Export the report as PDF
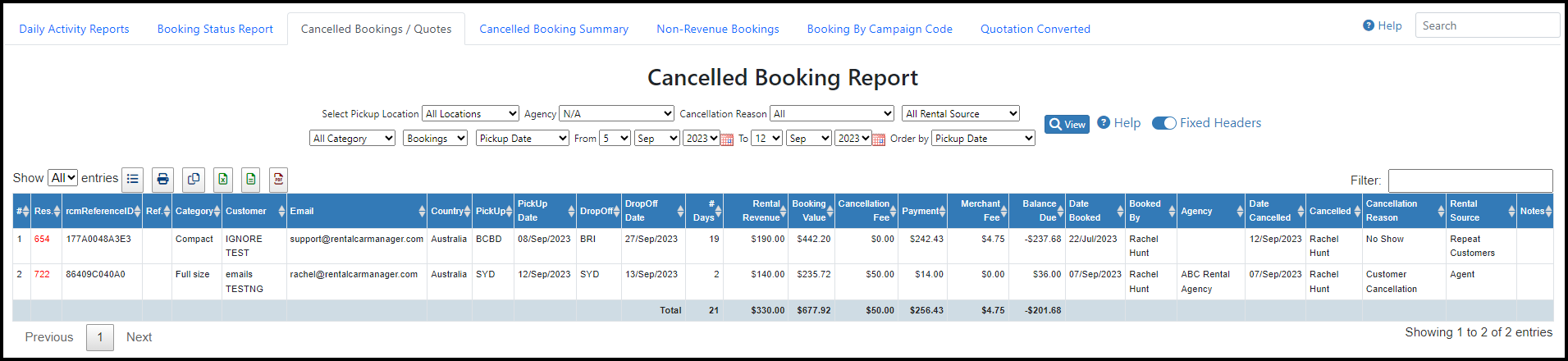Screen dimensions: 1568x361 [279, 179]
